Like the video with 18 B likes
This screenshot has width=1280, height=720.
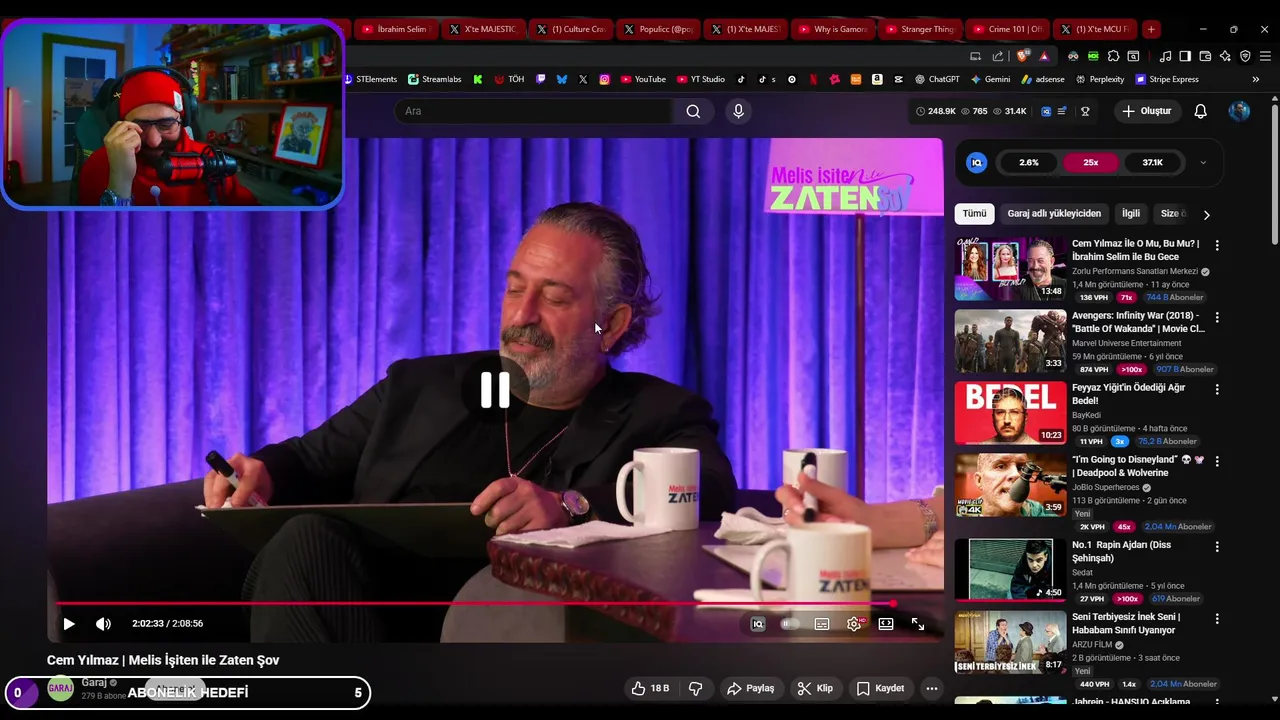650,688
